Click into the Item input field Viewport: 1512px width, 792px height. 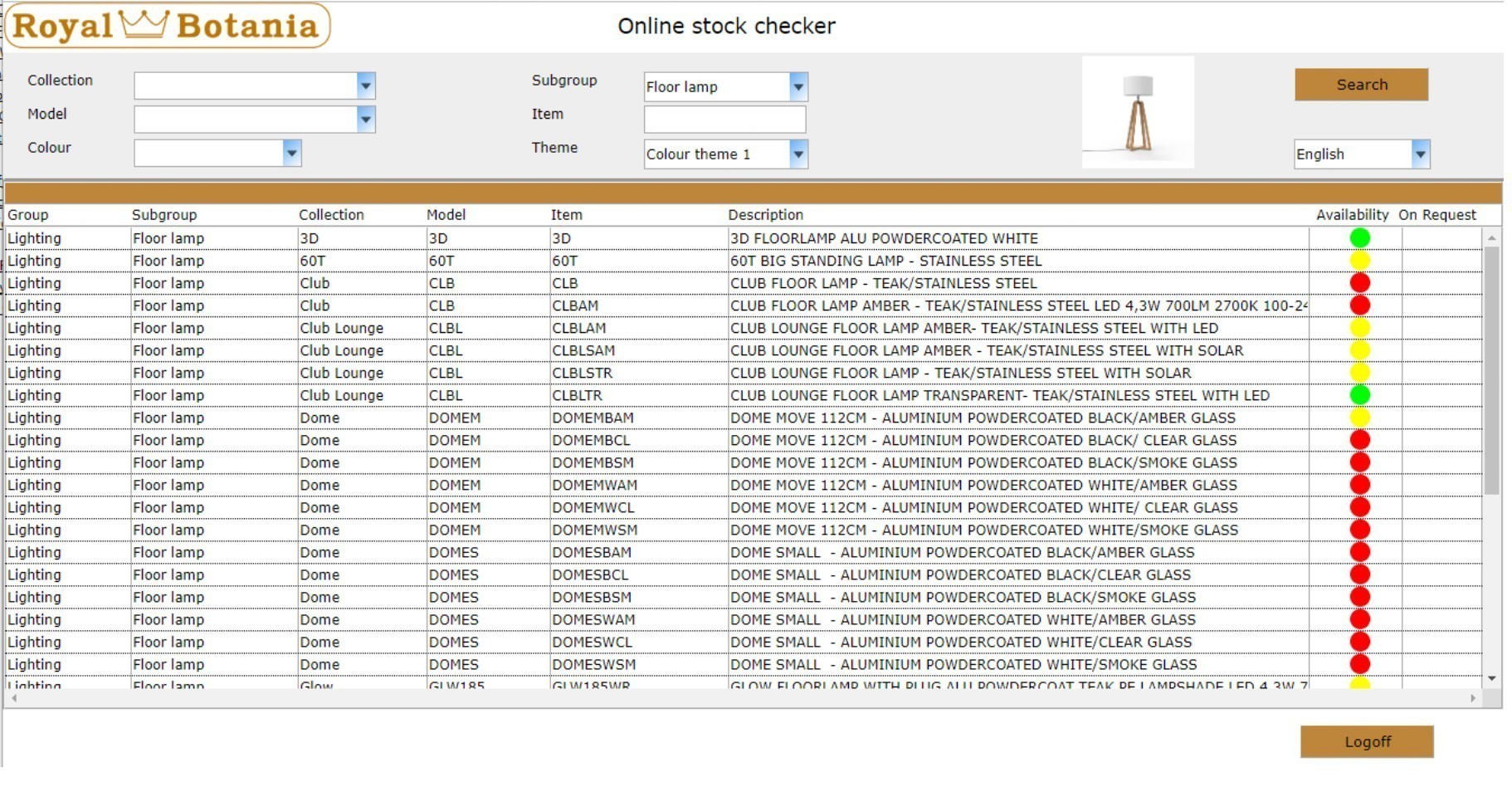pos(724,120)
